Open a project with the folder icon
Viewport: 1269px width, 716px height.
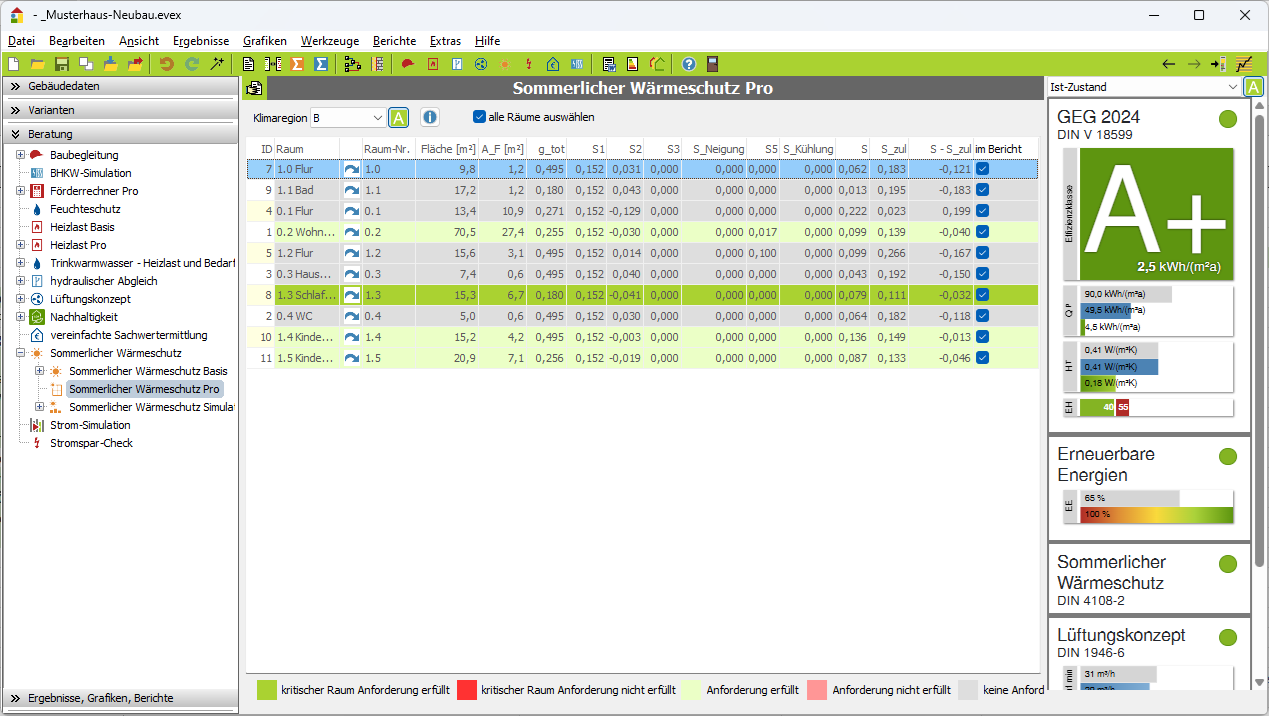(38, 64)
